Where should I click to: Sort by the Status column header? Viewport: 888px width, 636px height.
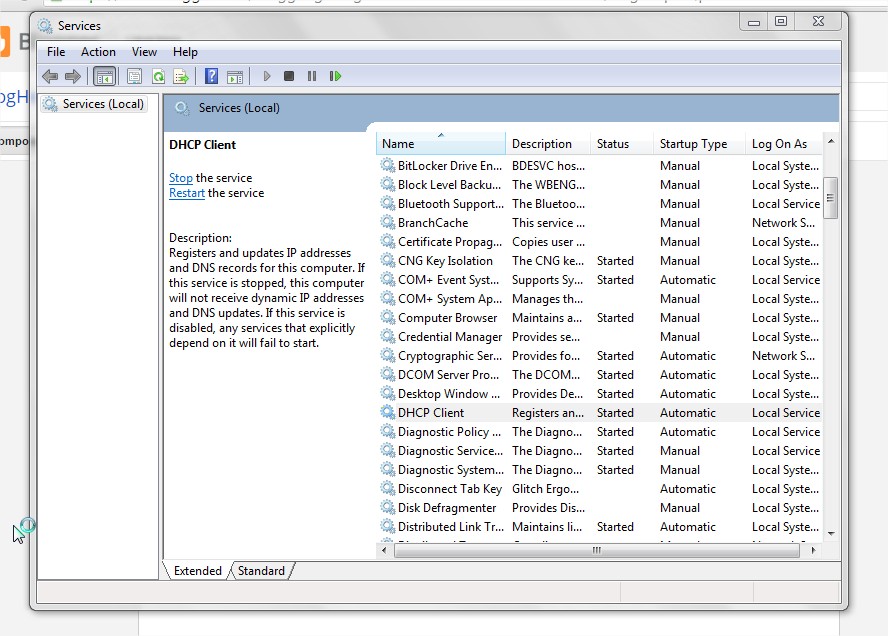click(622, 143)
